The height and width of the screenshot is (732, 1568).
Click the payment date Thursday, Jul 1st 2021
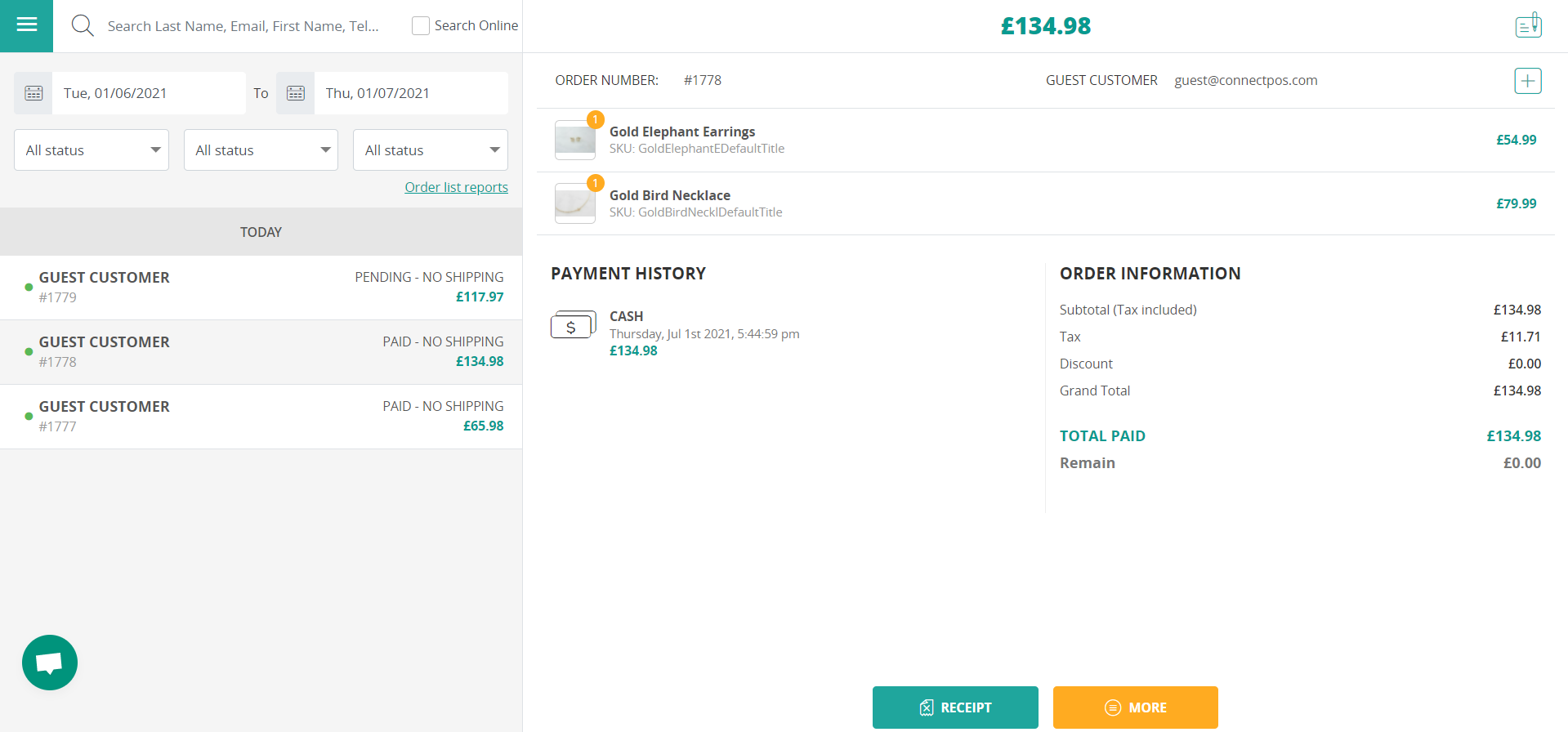pyautogui.click(x=704, y=334)
